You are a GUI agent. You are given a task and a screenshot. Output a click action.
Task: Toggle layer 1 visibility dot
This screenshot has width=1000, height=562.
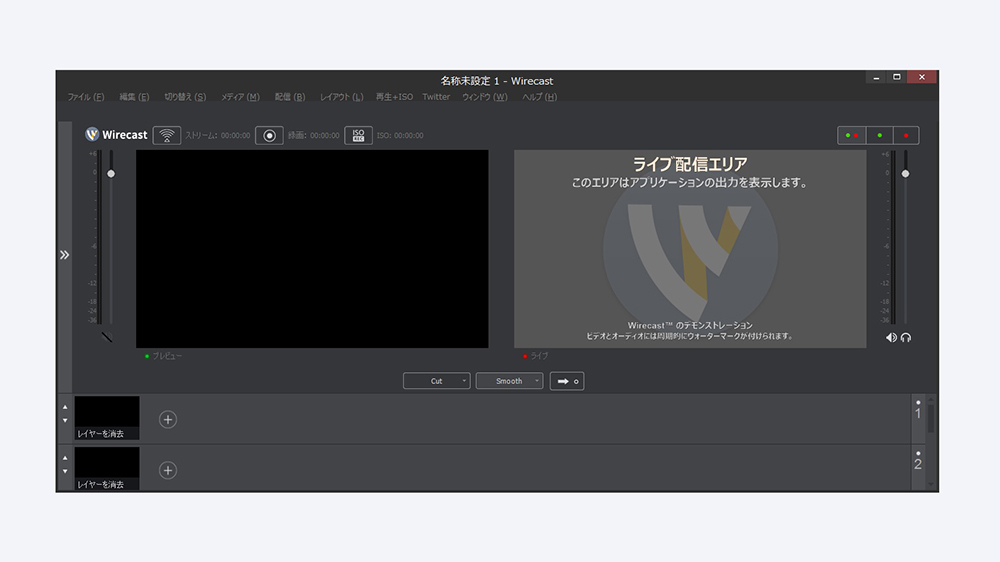918,403
